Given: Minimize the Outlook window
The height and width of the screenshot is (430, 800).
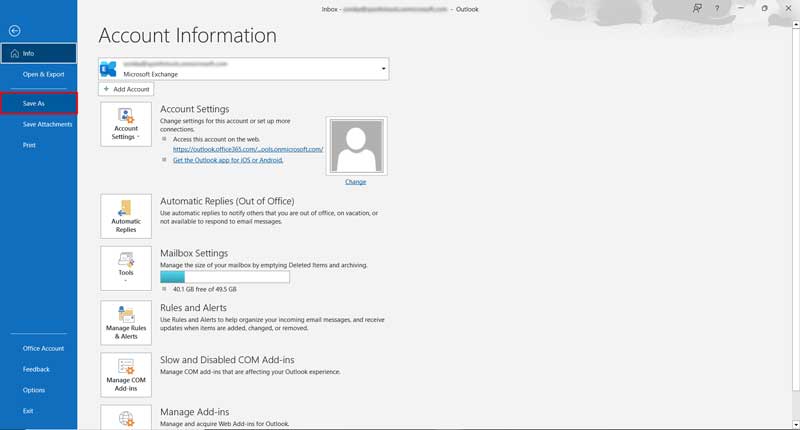Looking at the screenshot, I should click(741, 8).
